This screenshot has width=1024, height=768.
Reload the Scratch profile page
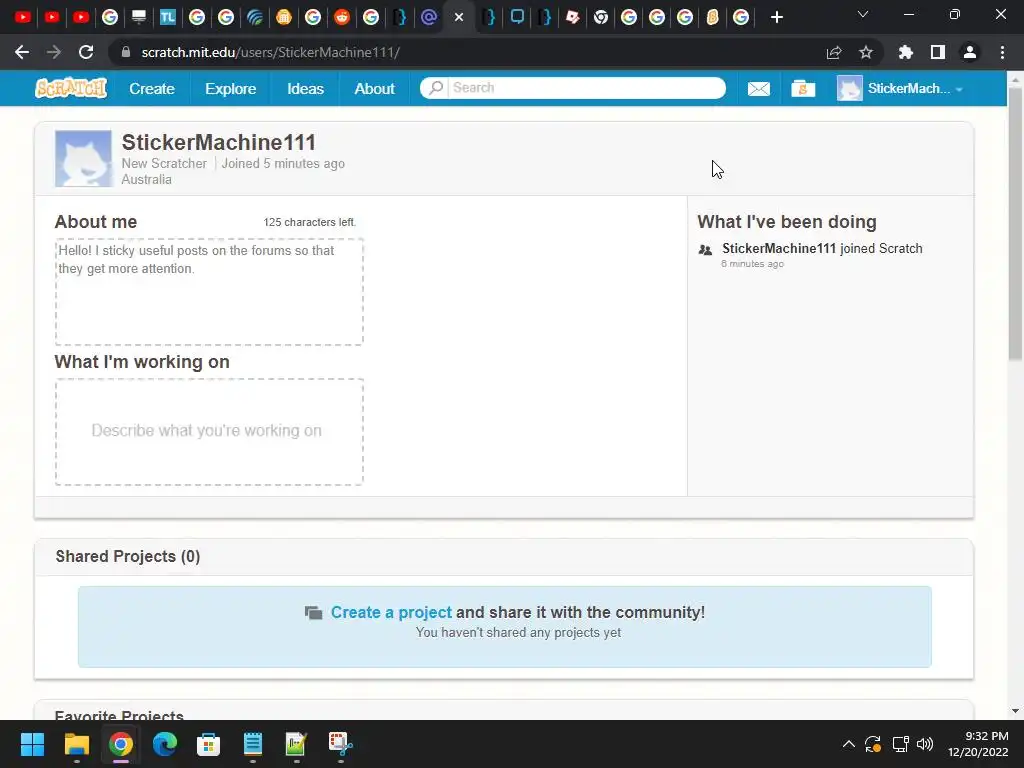[x=86, y=52]
